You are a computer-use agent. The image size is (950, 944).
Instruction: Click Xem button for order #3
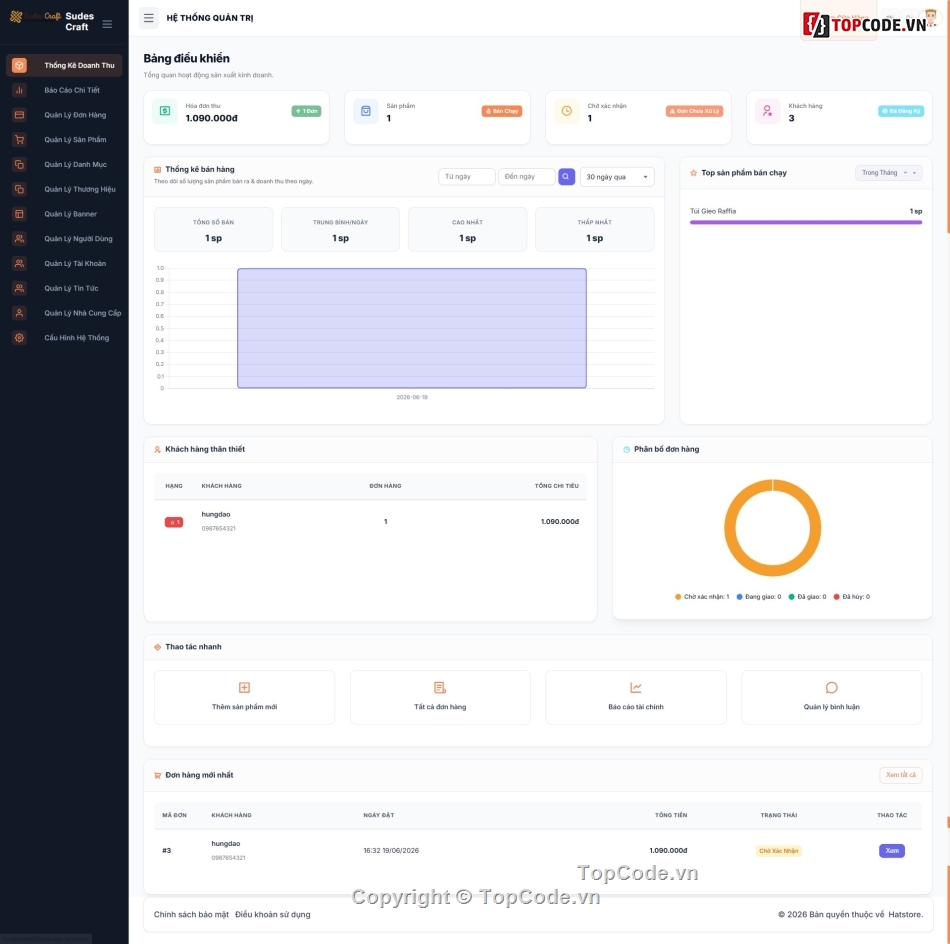tap(892, 851)
